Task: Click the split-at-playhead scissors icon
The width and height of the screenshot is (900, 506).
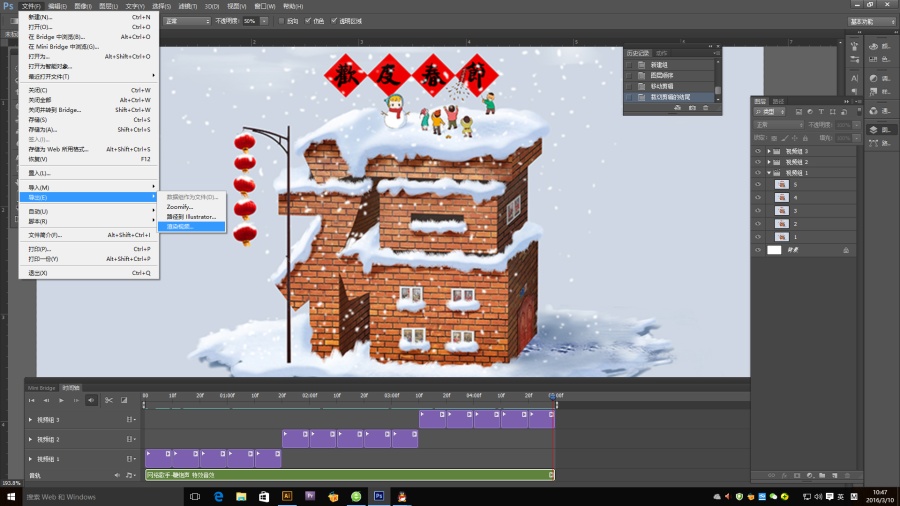Action: tap(109, 400)
